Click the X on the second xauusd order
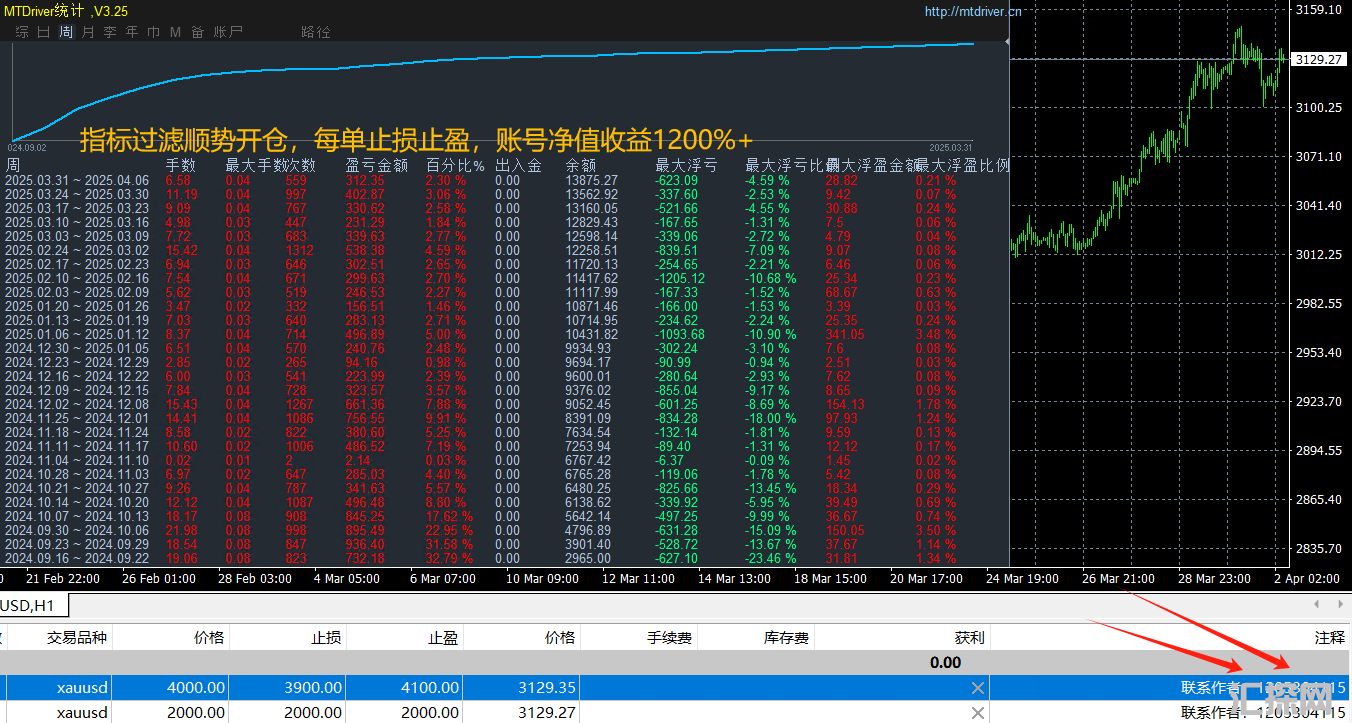 point(977,713)
